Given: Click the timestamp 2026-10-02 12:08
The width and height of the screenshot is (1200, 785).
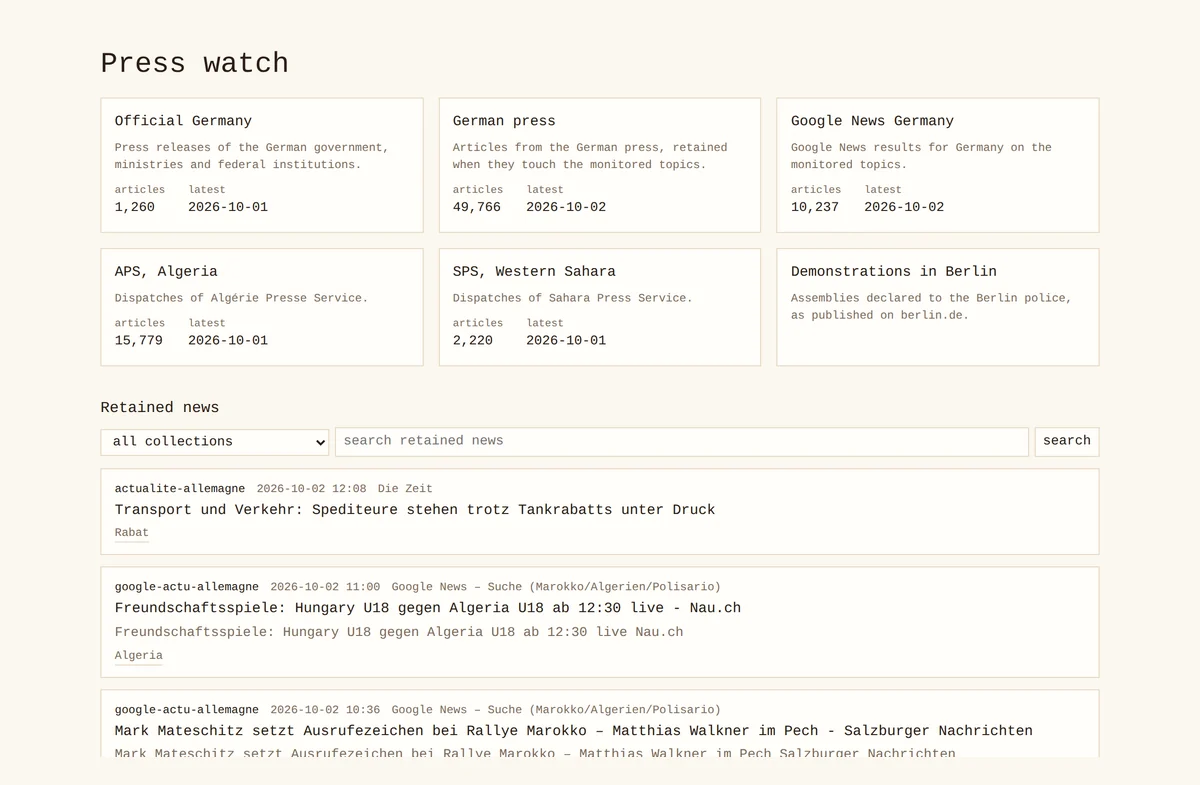Looking at the screenshot, I should tap(312, 489).
